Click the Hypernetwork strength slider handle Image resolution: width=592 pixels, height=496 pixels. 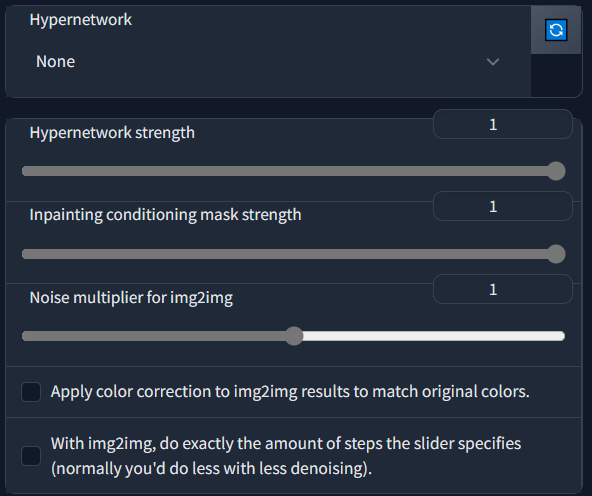(556, 171)
